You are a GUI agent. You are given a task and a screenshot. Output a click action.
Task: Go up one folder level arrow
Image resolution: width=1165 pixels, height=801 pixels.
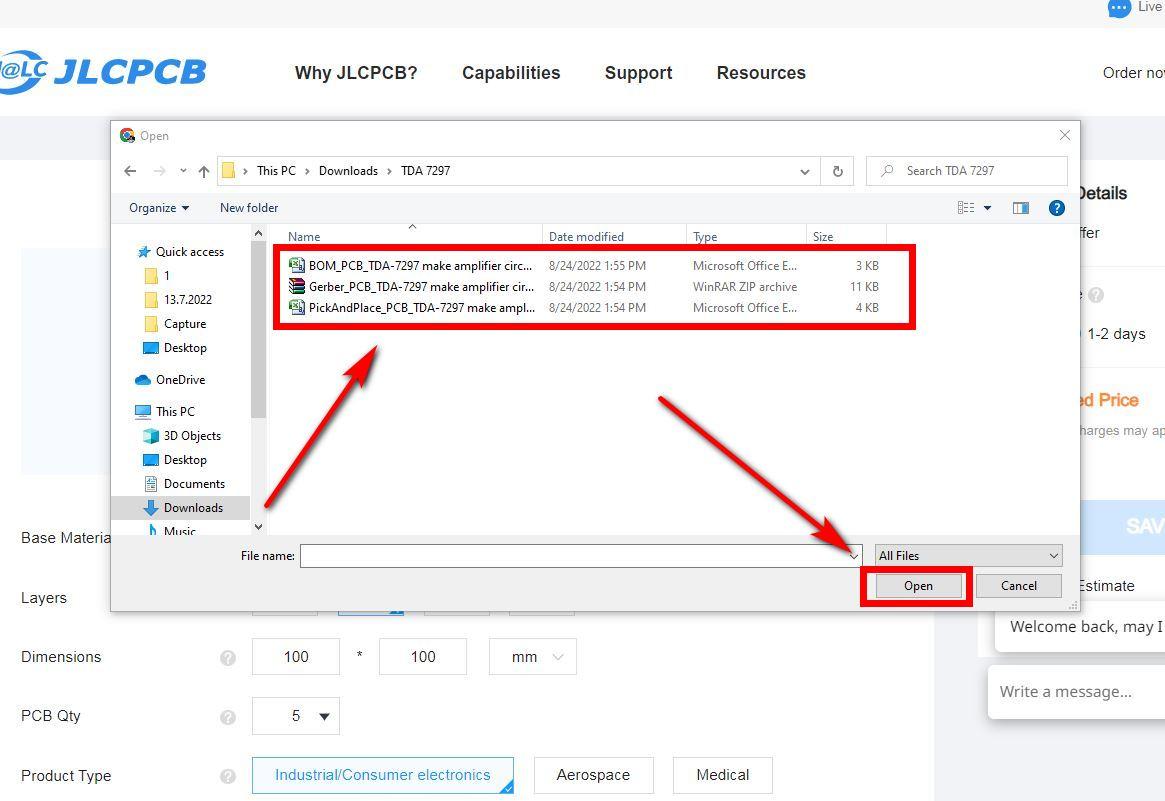[204, 172]
